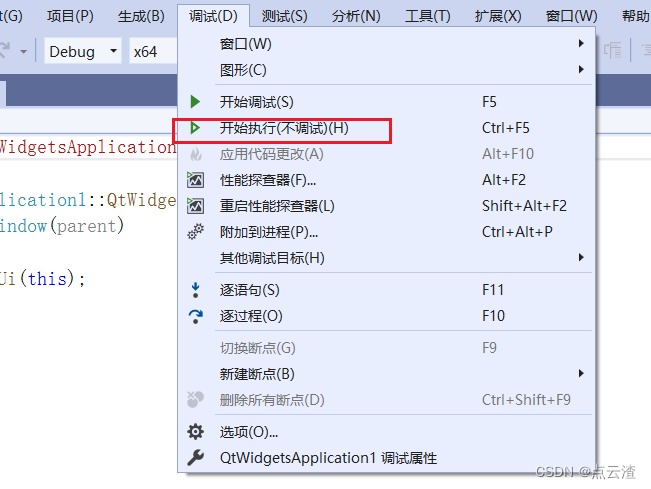Choose 开始执行(不调试)(H) menu entry

386,128
